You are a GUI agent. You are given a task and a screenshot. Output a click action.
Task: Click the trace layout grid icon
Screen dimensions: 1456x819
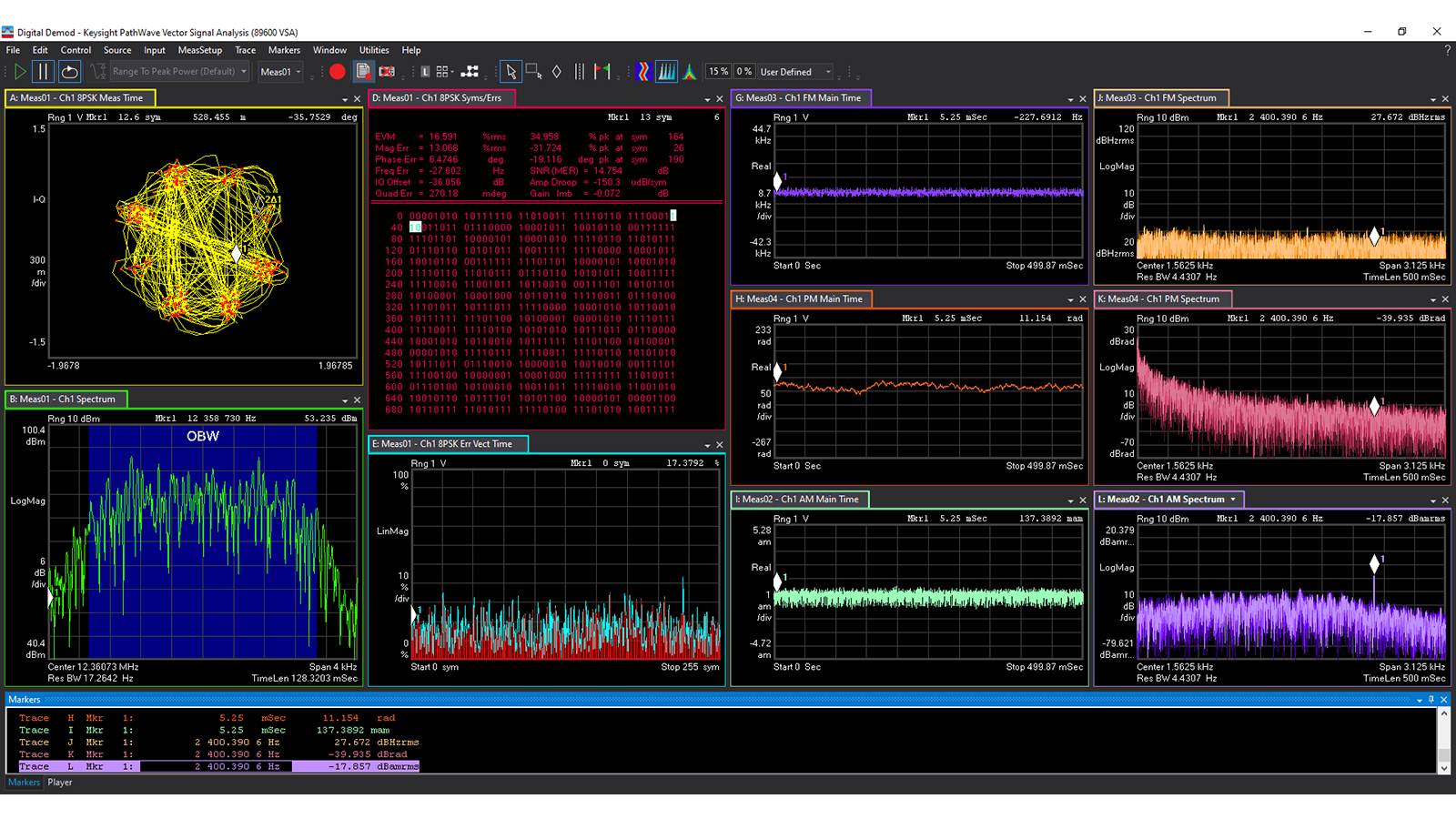tap(443, 72)
